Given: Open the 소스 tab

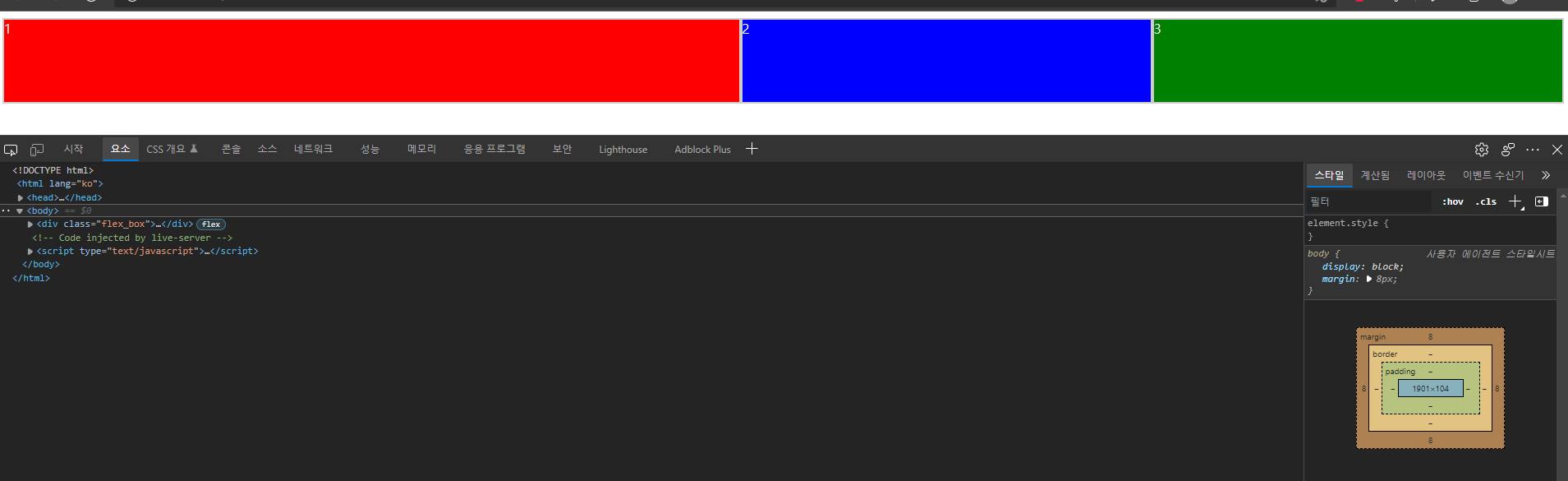Looking at the screenshot, I should pyautogui.click(x=267, y=149).
